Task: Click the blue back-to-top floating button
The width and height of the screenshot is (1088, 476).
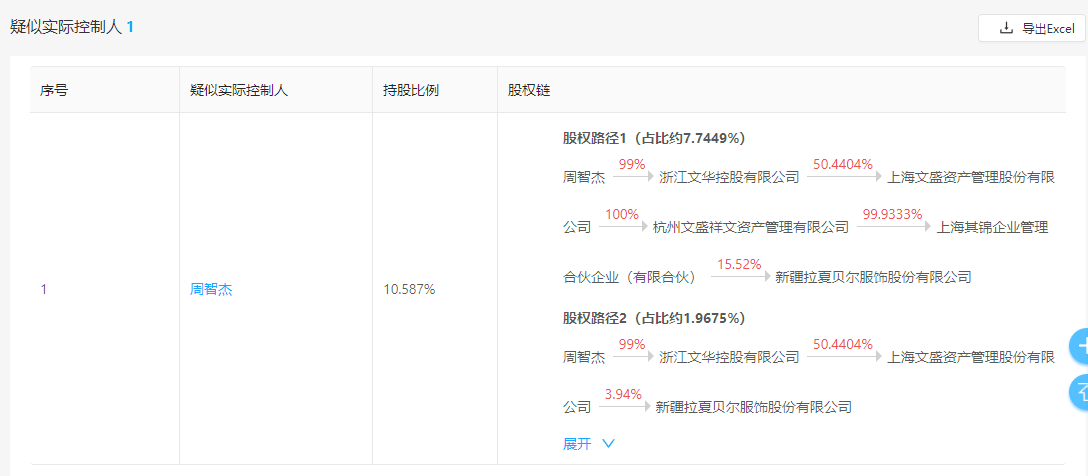Action: pos(1080,390)
